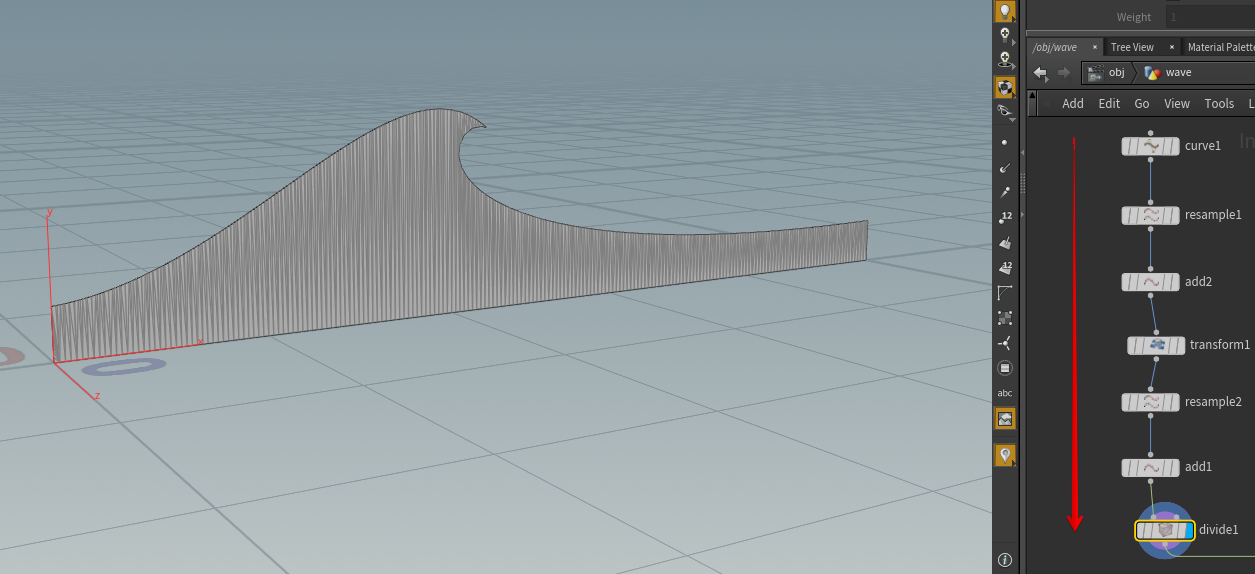Open the Add menu in network editor
This screenshot has width=1255, height=574.
click(1073, 103)
